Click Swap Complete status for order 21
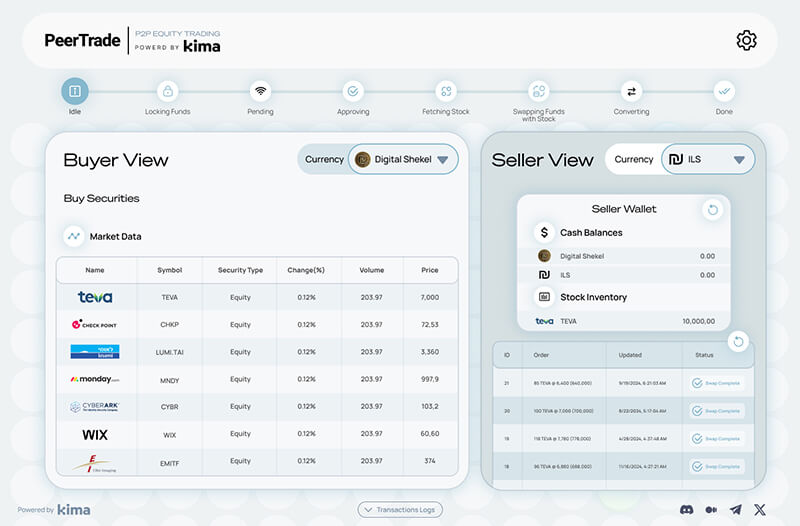 click(x=717, y=383)
